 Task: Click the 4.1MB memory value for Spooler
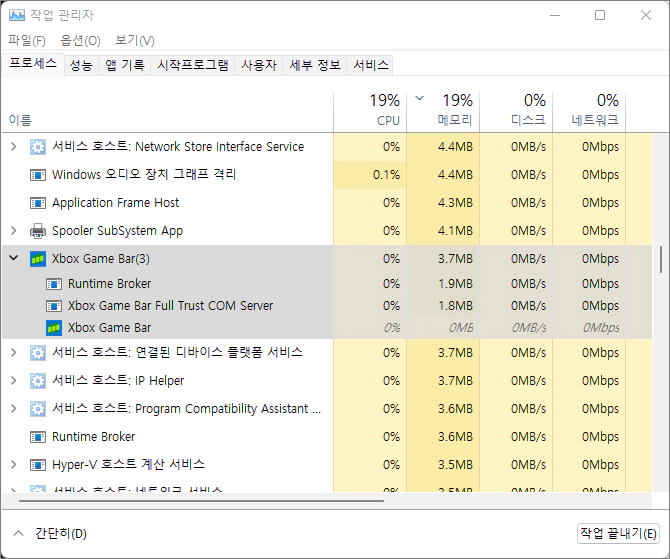tap(455, 231)
